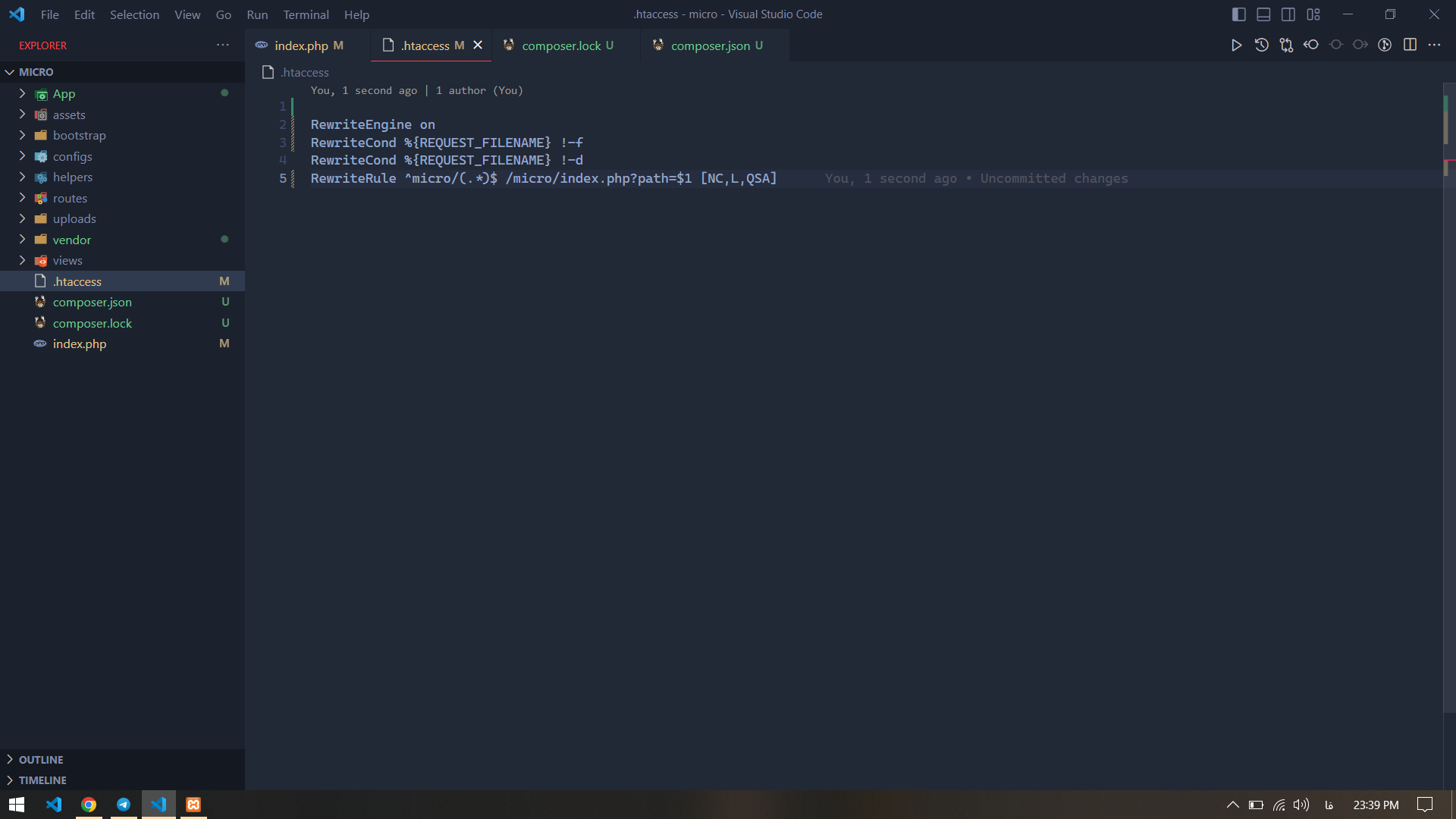Expand the bootstrap folder
This screenshot has width=1456, height=819.
coord(122,136)
